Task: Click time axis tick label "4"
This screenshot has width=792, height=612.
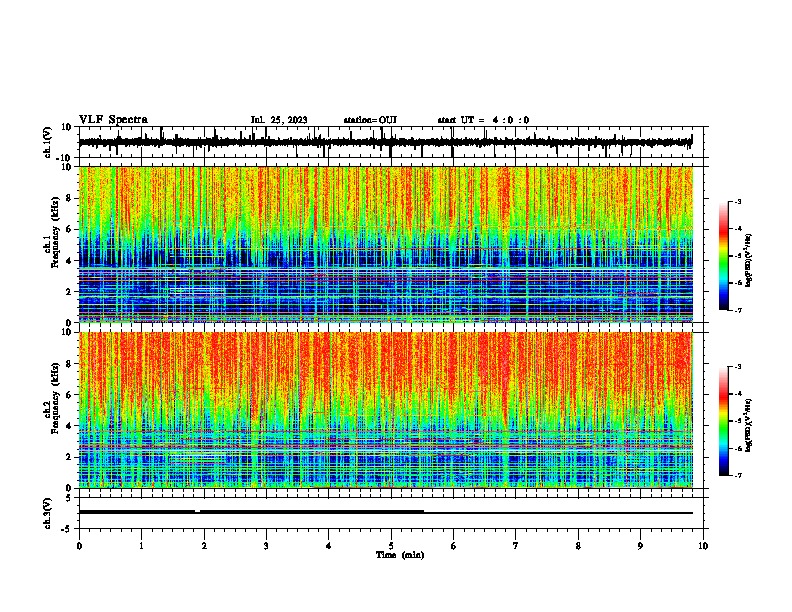Action: point(329,546)
